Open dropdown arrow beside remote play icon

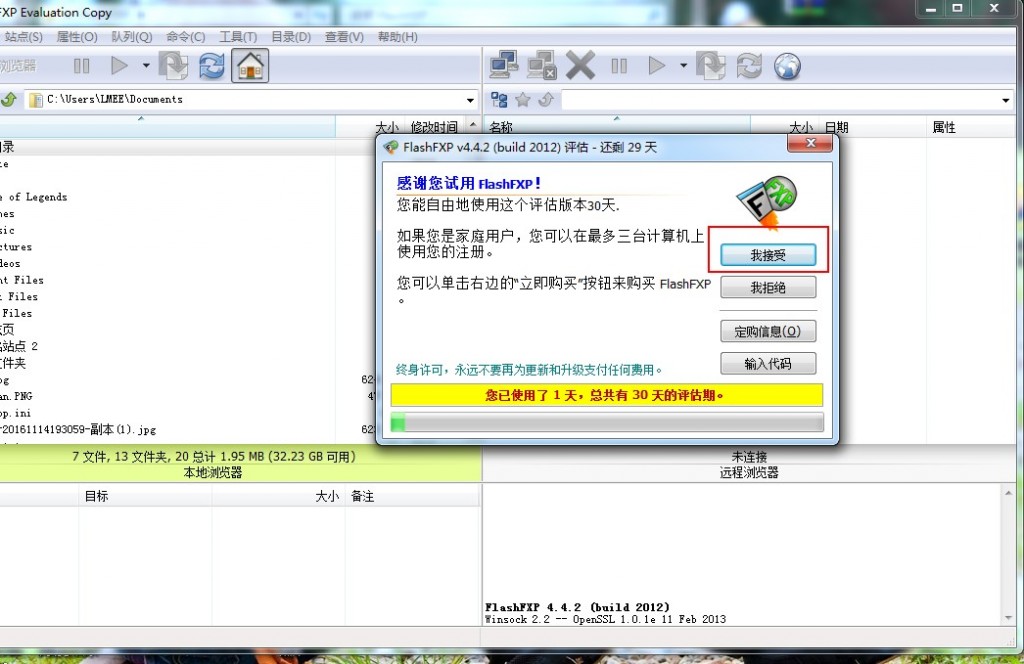(683, 65)
